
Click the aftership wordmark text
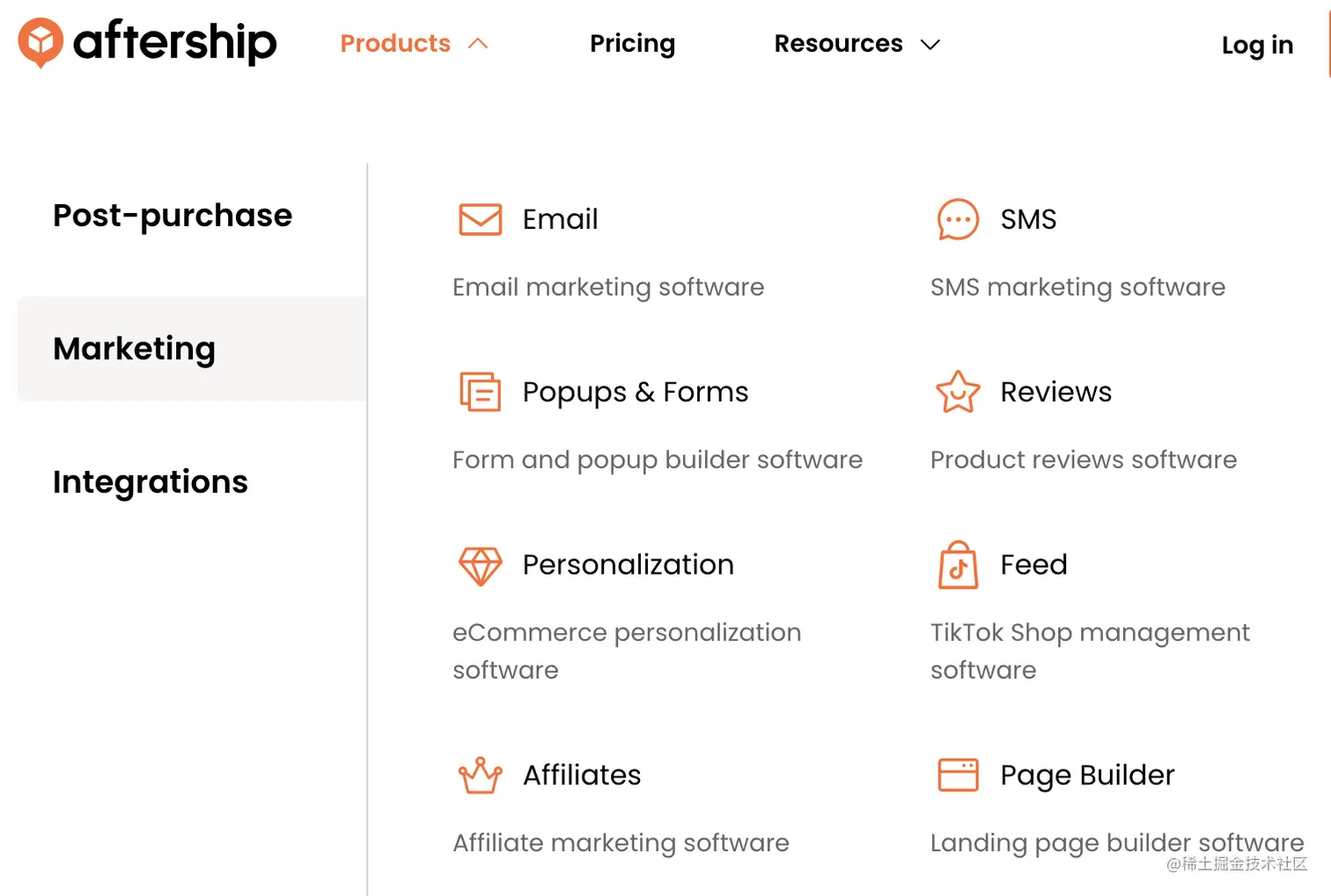(175, 41)
